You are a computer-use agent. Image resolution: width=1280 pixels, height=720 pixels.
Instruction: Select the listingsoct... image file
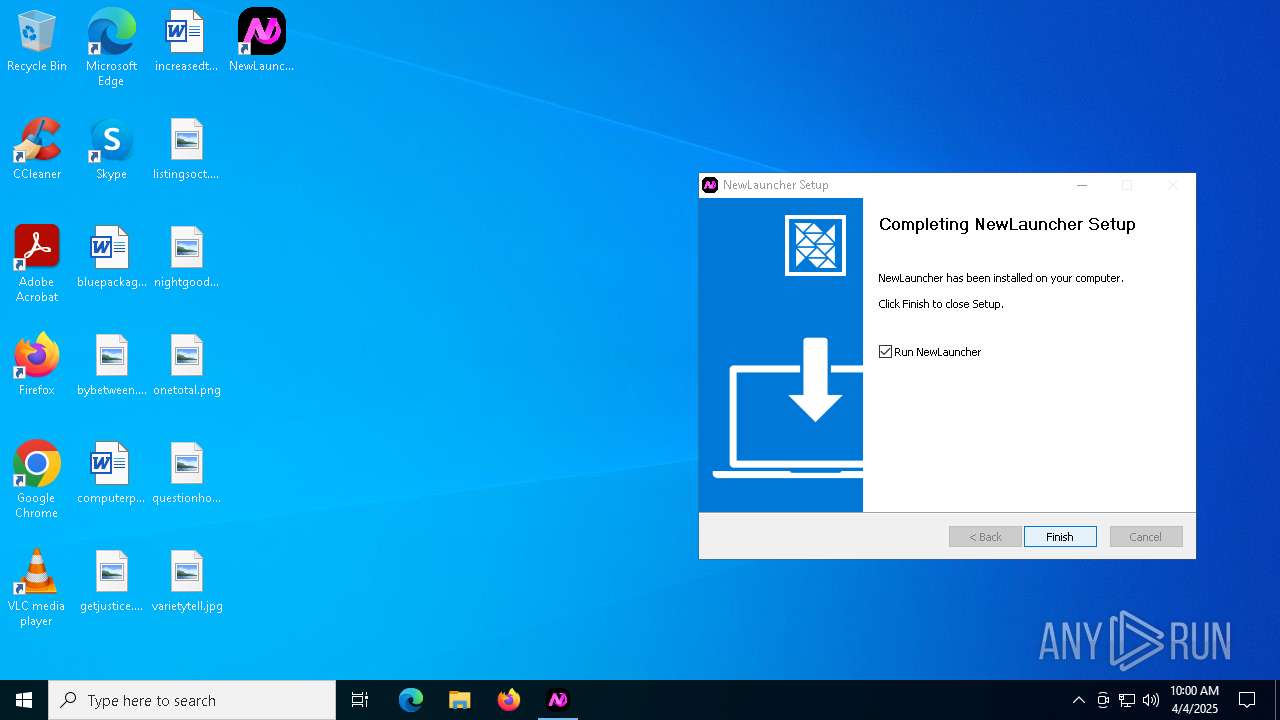(x=186, y=150)
